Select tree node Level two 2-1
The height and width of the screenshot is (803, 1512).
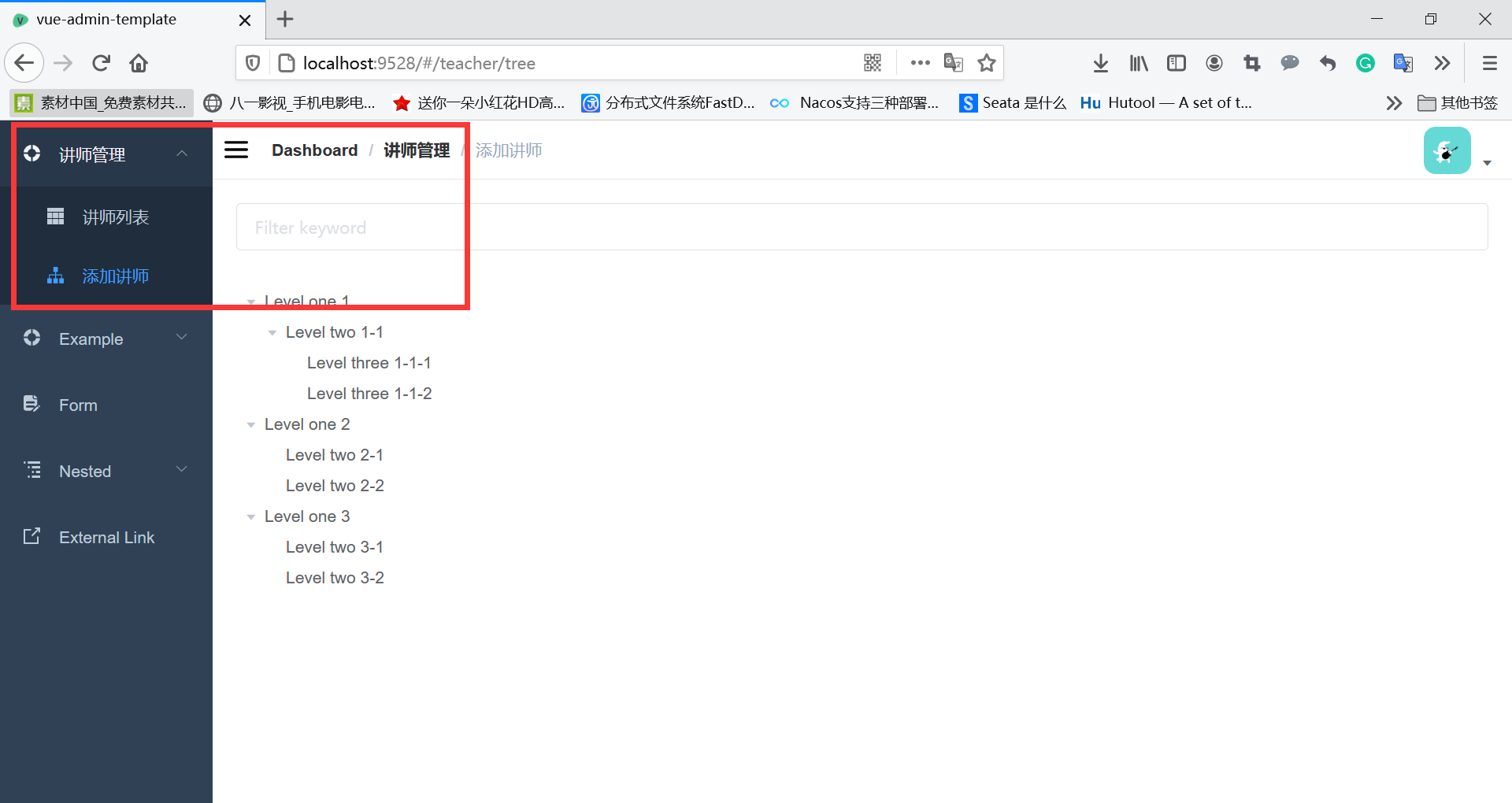335,455
